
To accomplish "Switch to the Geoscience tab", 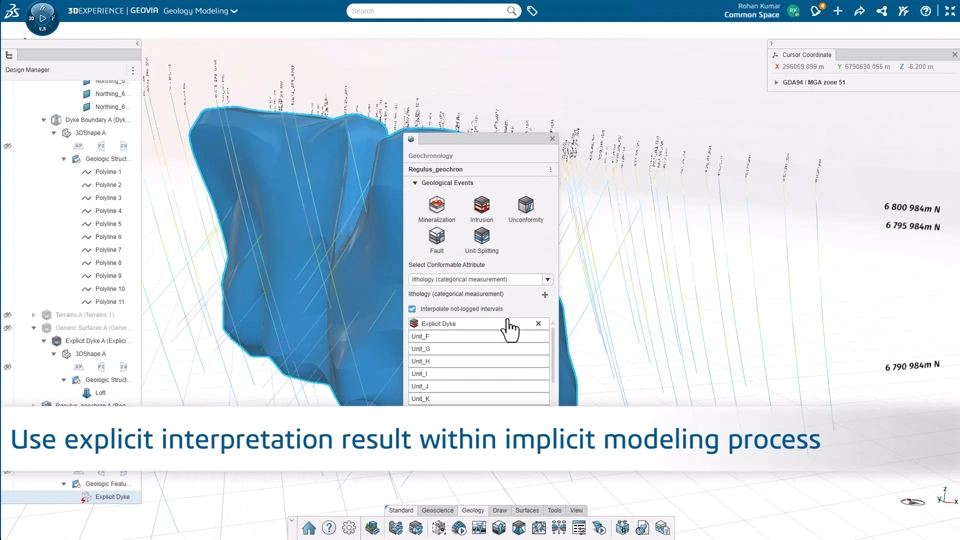I will point(438,510).
